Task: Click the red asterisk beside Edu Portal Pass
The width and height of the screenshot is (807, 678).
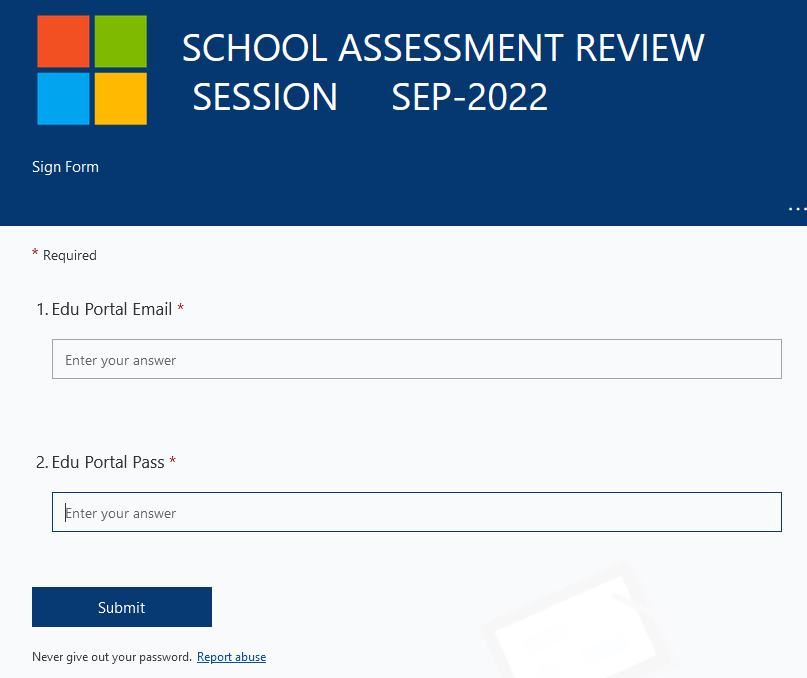Action: [173, 460]
